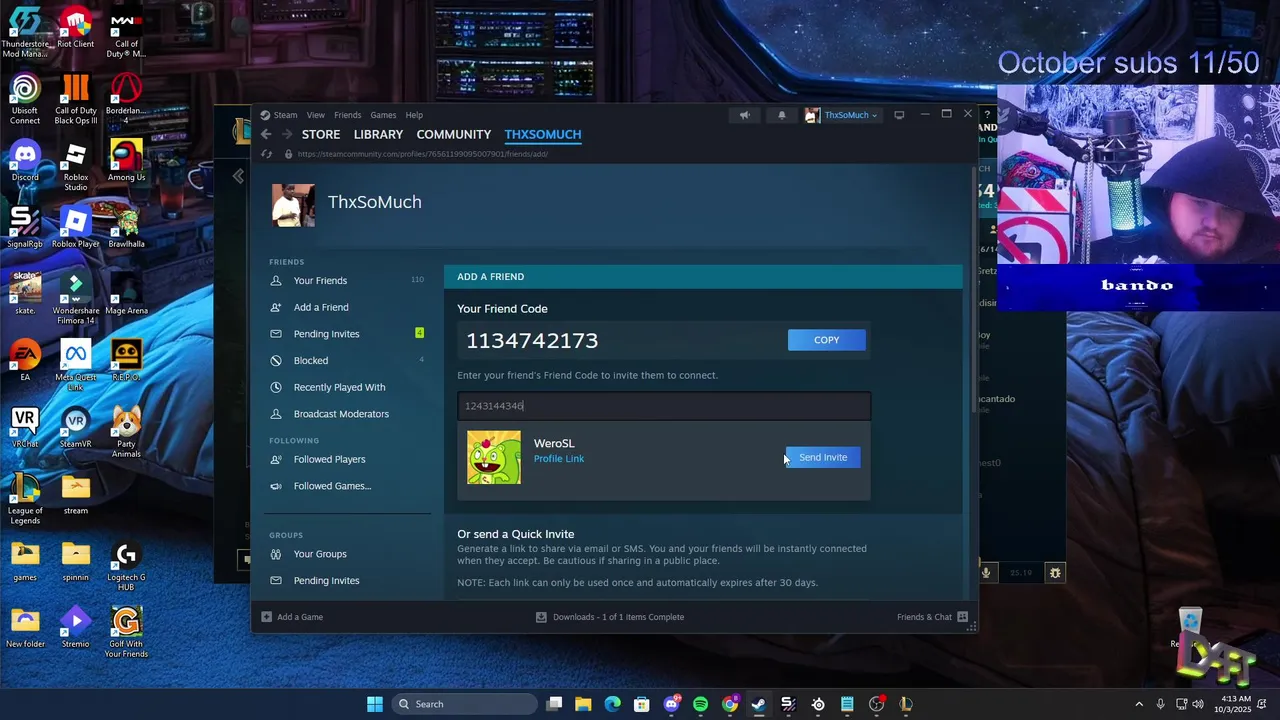Click the taskbar Search box

pos(464,704)
